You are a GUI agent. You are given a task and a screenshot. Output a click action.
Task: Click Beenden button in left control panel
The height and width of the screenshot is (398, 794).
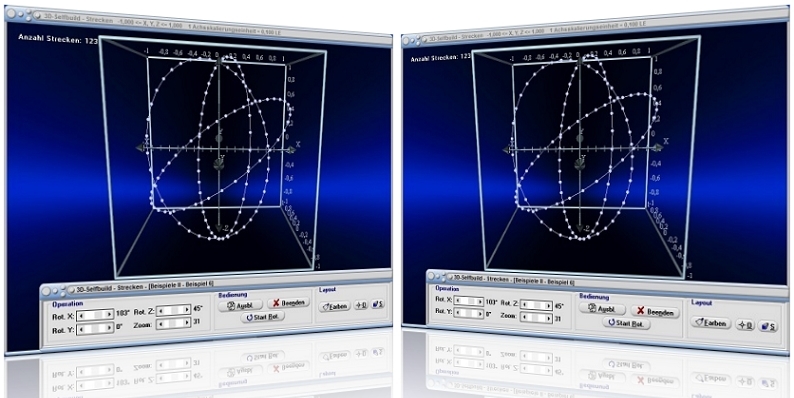pyautogui.click(x=288, y=303)
